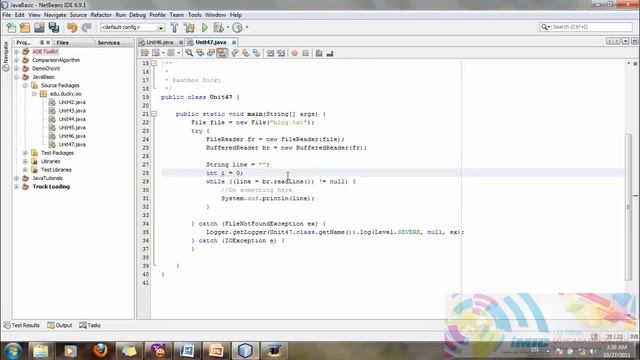This screenshot has width=640, height=360.
Task: Click the Previous Bookmark icon
Action: (235, 53)
